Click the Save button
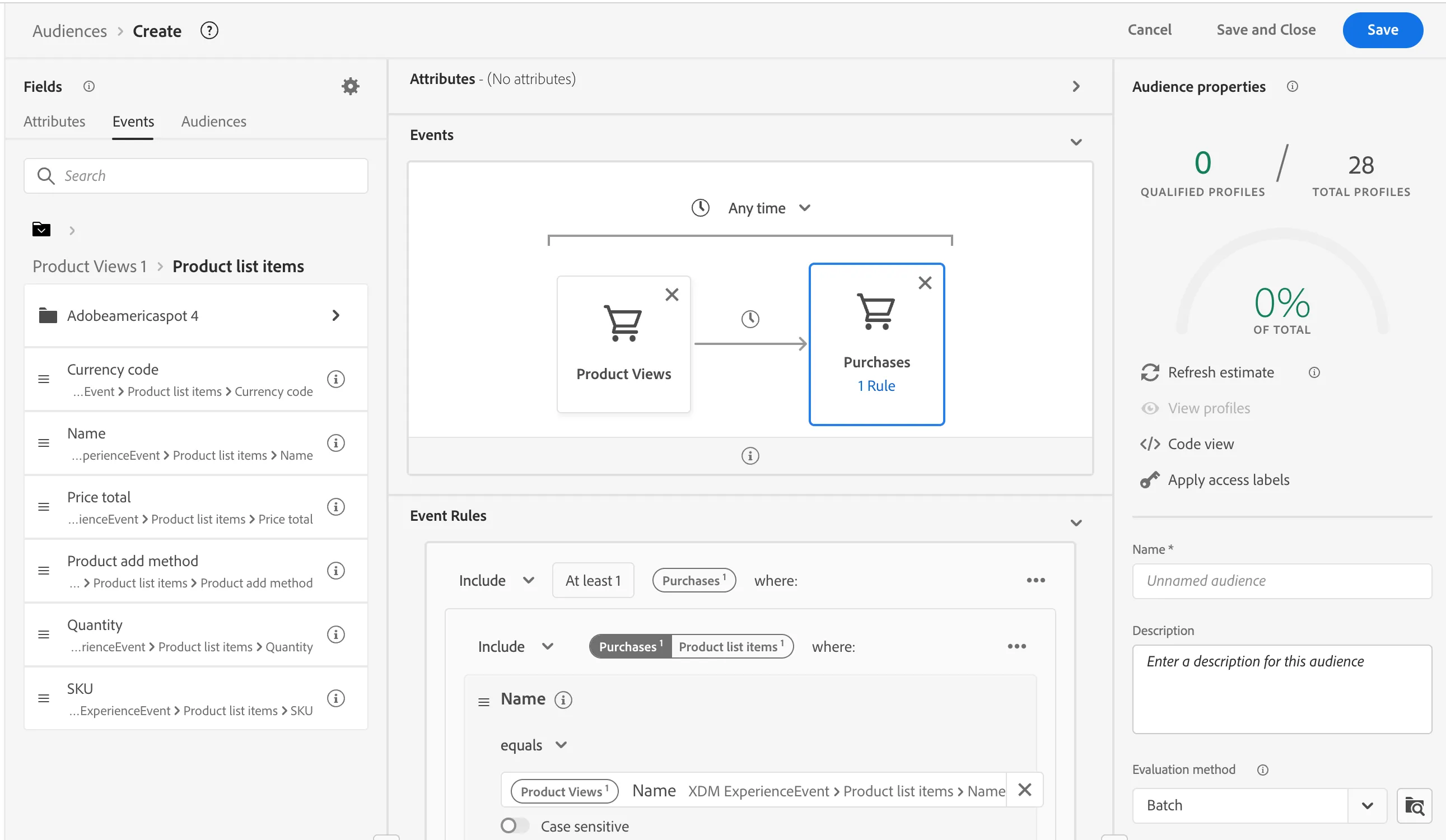The image size is (1446, 840). tap(1382, 30)
